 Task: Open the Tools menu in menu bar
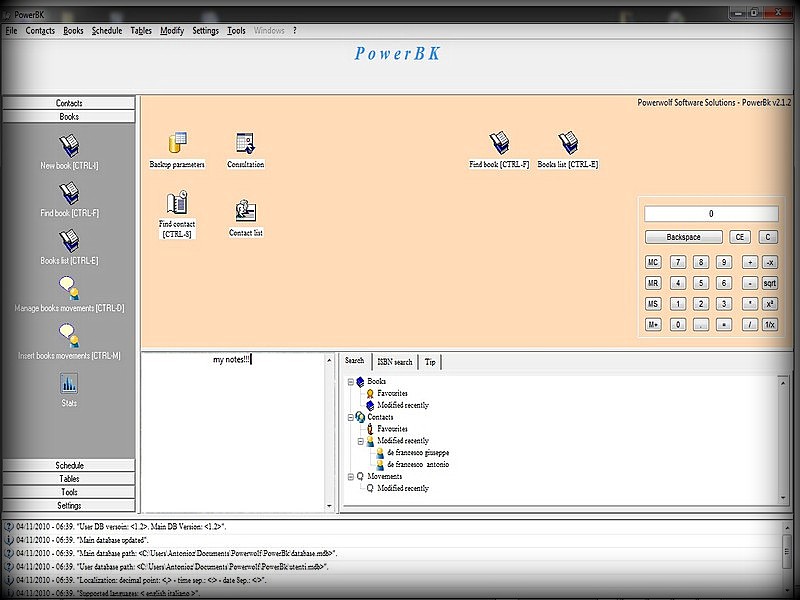236,31
